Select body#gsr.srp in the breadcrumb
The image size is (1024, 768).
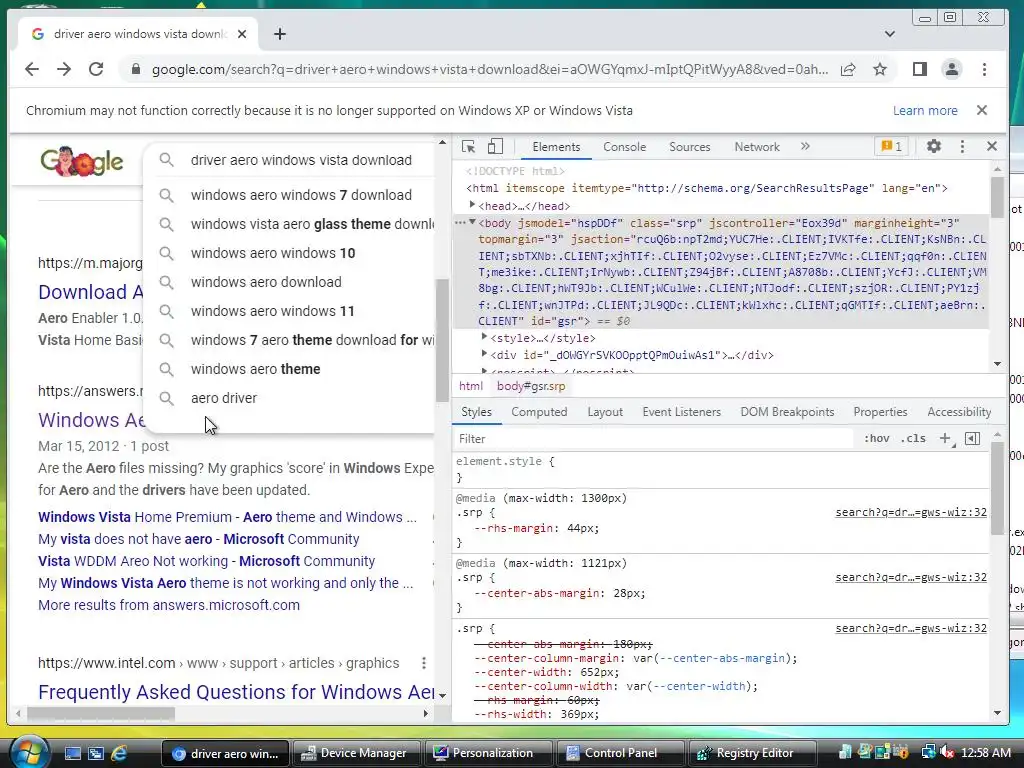click(x=531, y=386)
